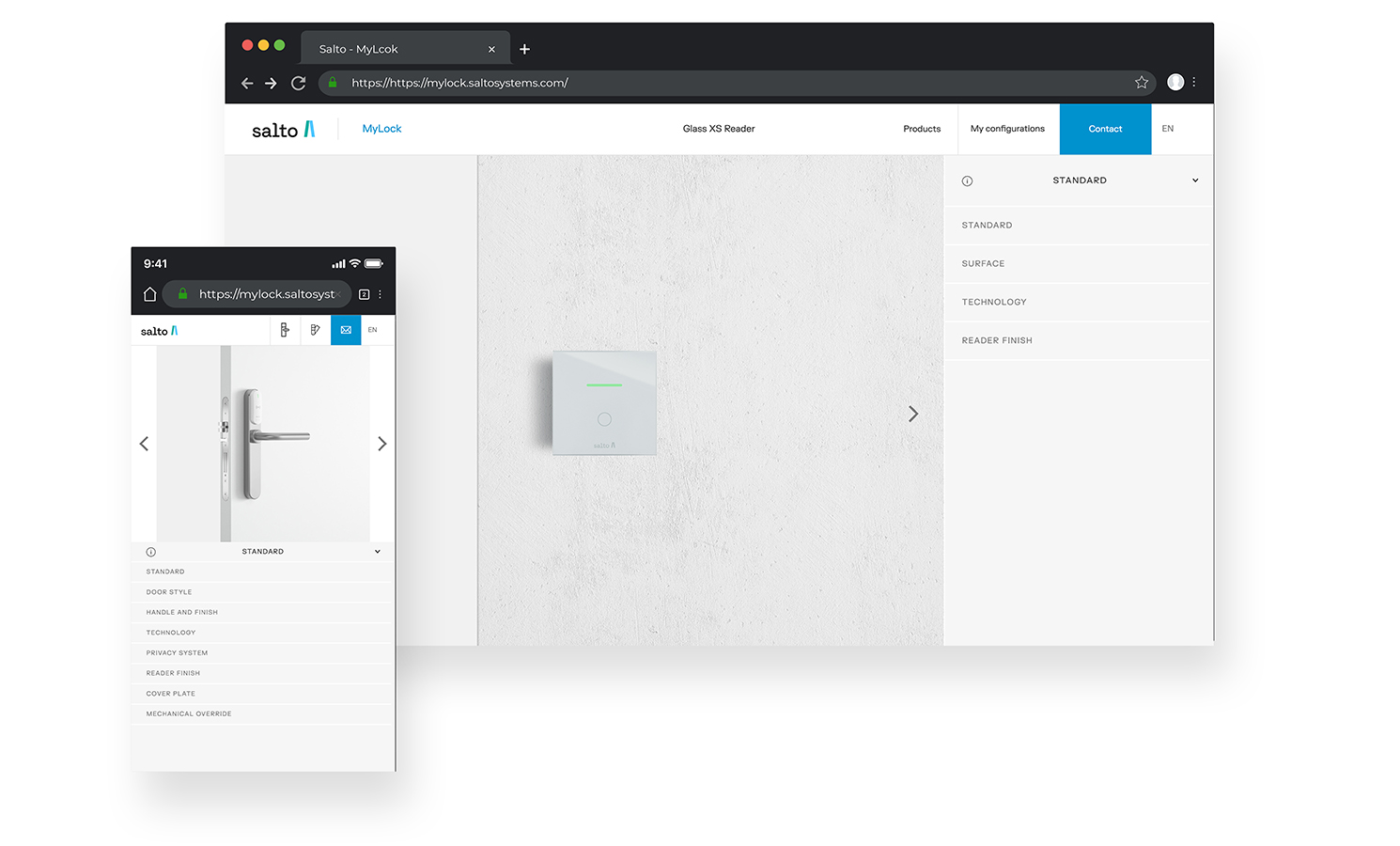Open the MyLock link
The width and height of the screenshot is (1400, 846).
(x=381, y=129)
